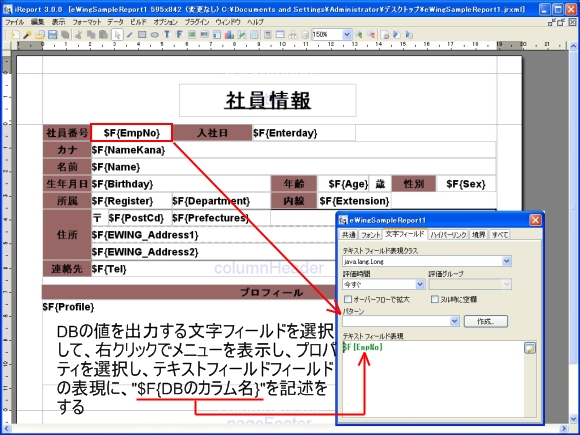Open the 編集 menu
This screenshot has height=435, width=580.
pyautogui.click(x=37, y=22)
